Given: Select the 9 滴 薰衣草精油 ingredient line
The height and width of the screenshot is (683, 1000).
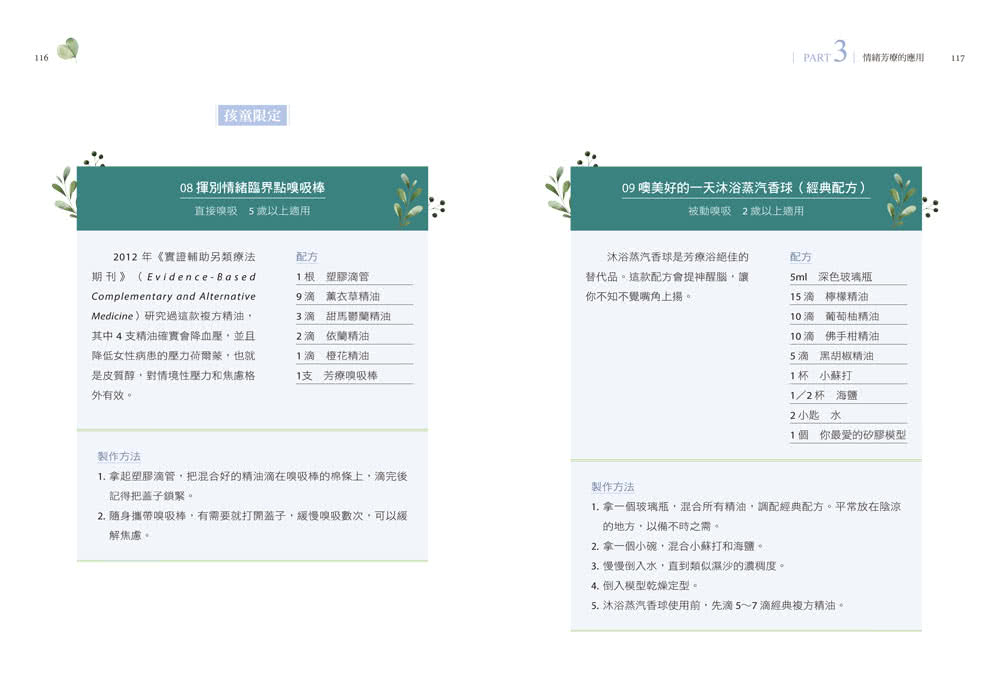Looking at the screenshot, I should tap(338, 296).
